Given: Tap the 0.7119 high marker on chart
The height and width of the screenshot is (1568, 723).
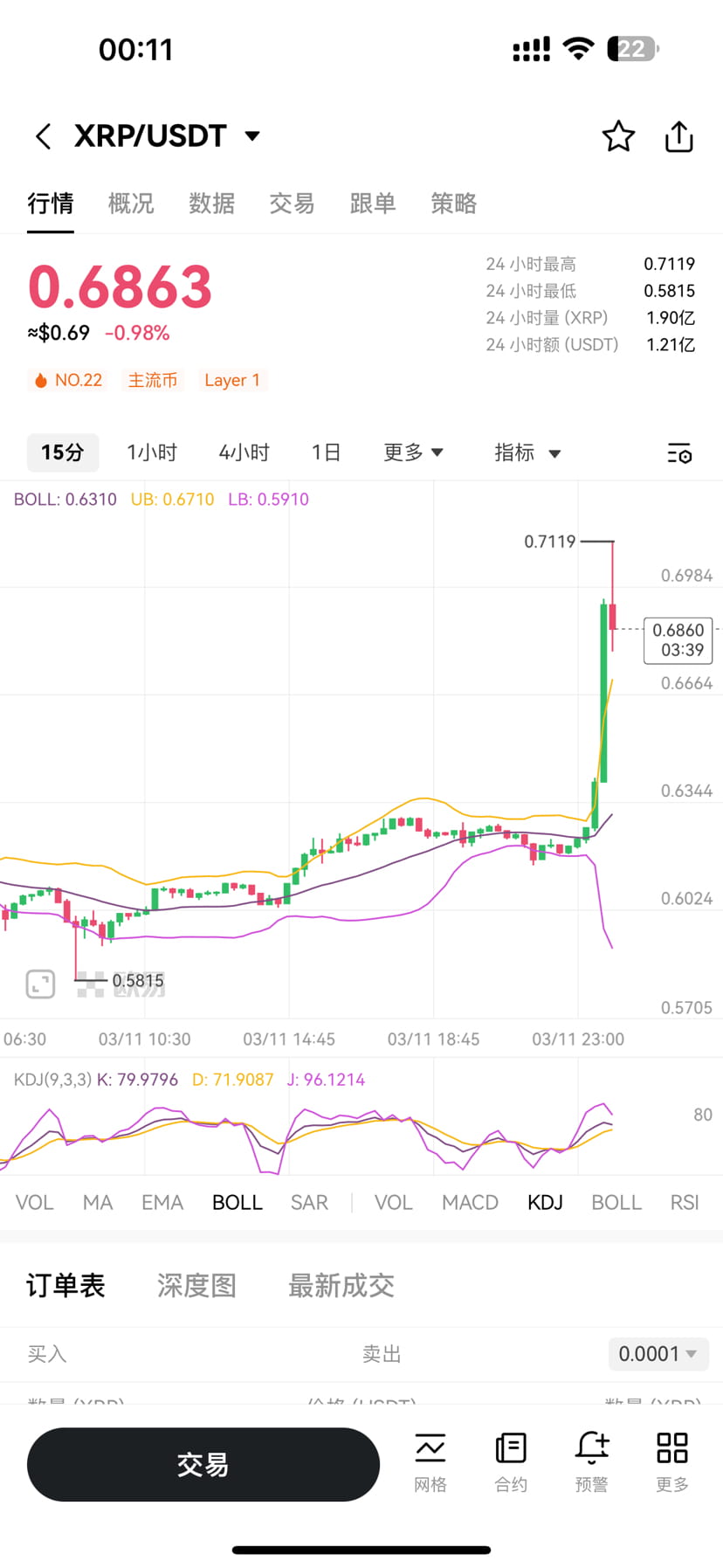Looking at the screenshot, I should point(550,542).
